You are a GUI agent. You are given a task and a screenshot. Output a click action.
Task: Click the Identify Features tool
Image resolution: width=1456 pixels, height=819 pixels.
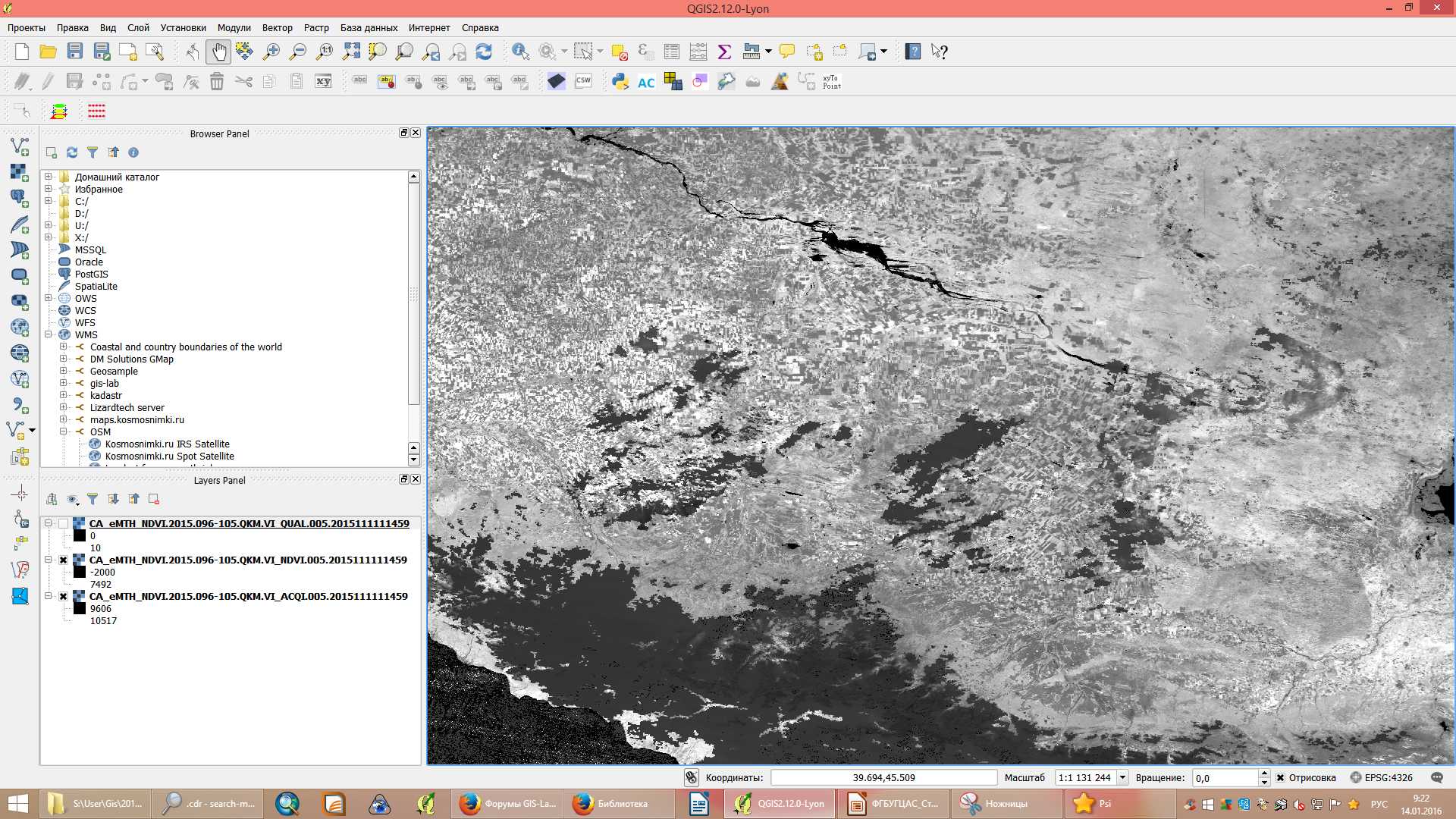(x=520, y=52)
